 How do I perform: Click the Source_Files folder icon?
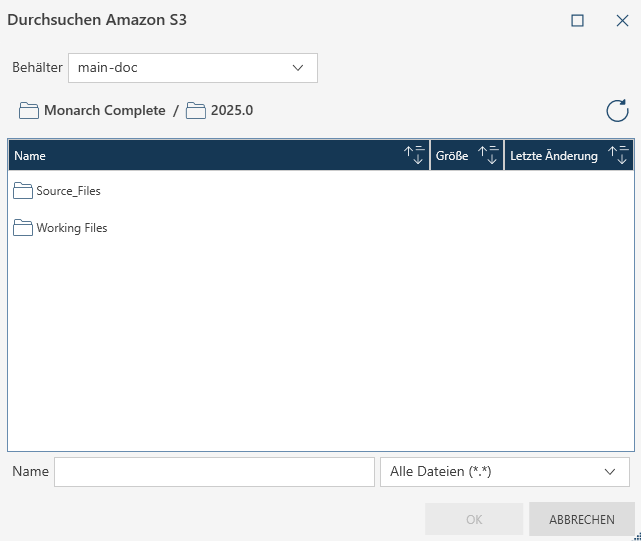coord(23,190)
